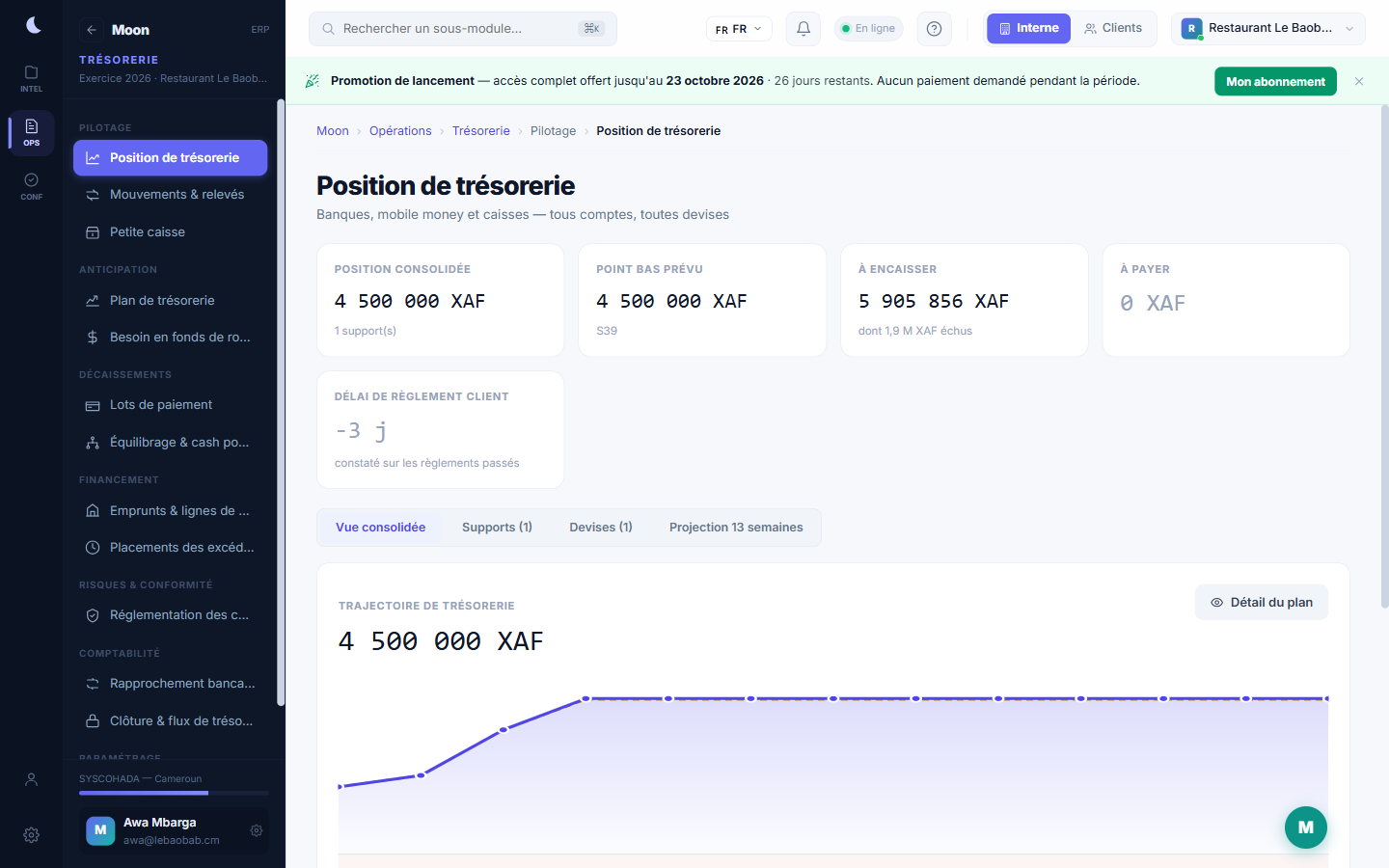Image resolution: width=1389 pixels, height=868 pixels.
Task: Click the Position consolidée card
Action: click(x=441, y=300)
